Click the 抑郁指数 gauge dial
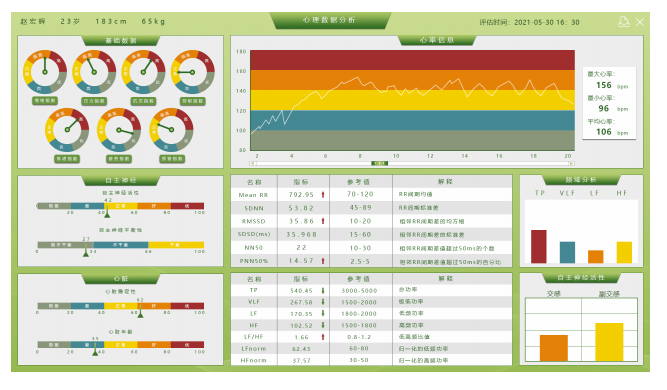 (193, 72)
